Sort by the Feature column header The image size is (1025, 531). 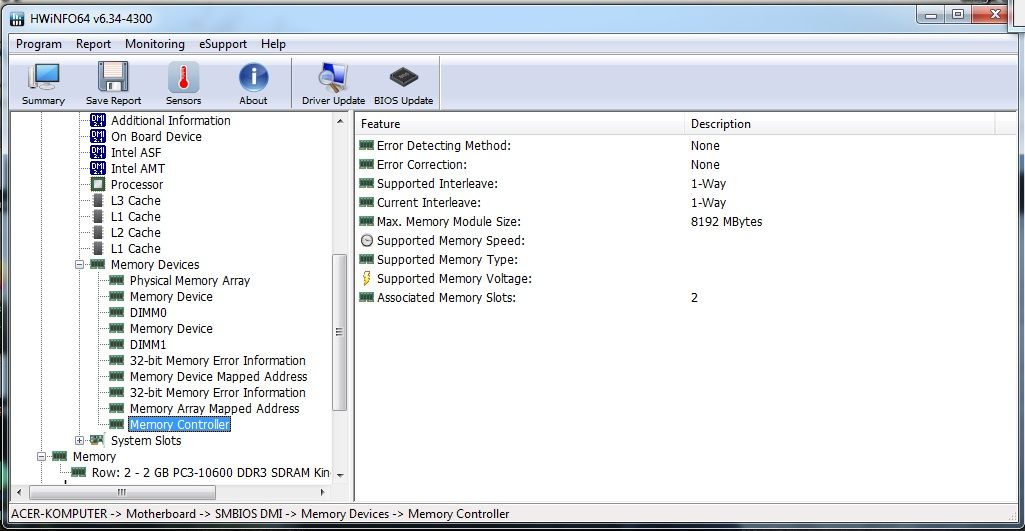520,124
